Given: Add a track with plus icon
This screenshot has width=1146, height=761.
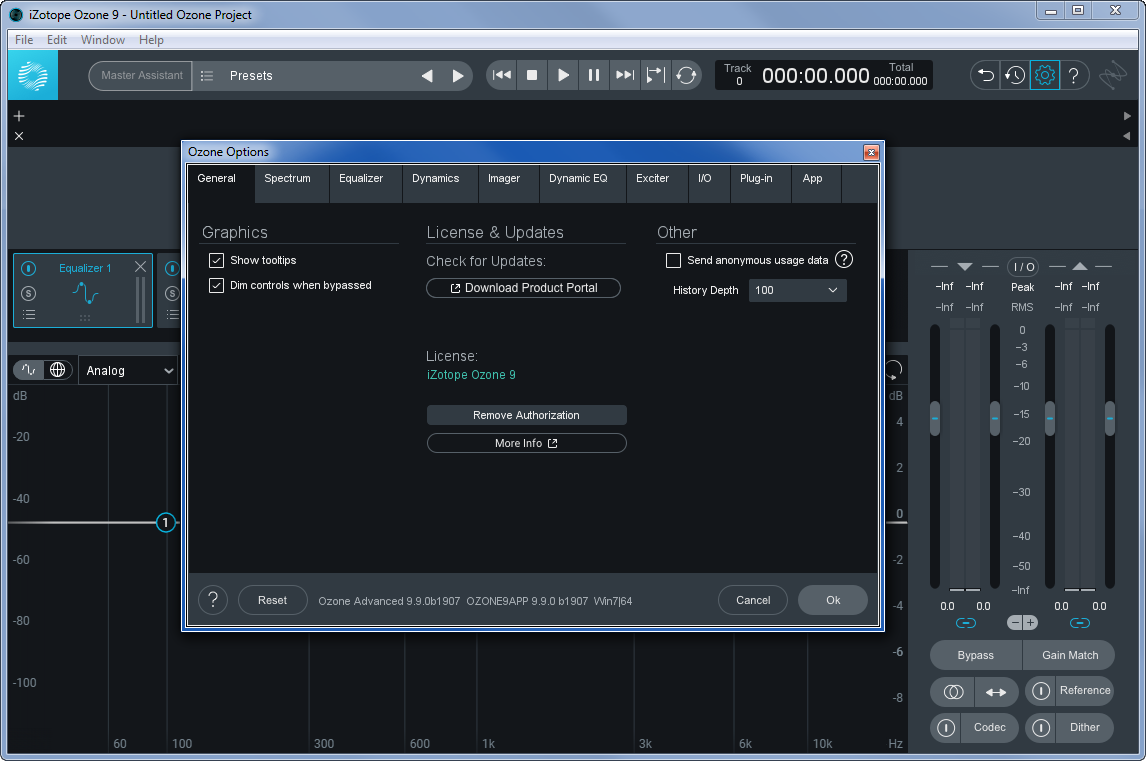Looking at the screenshot, I should (x=19, y=116).
